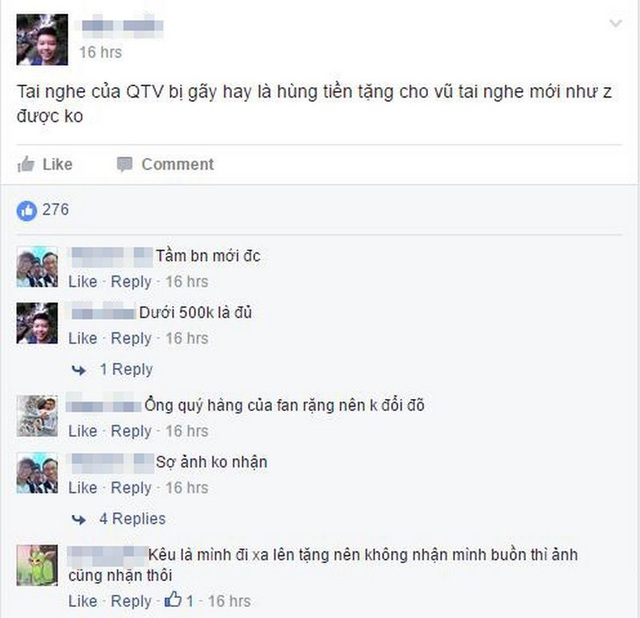Image resolution: width=640 pixels, height=618 pixels.
Task: Click the Comment button text on the post
Action: coord(178,165)
